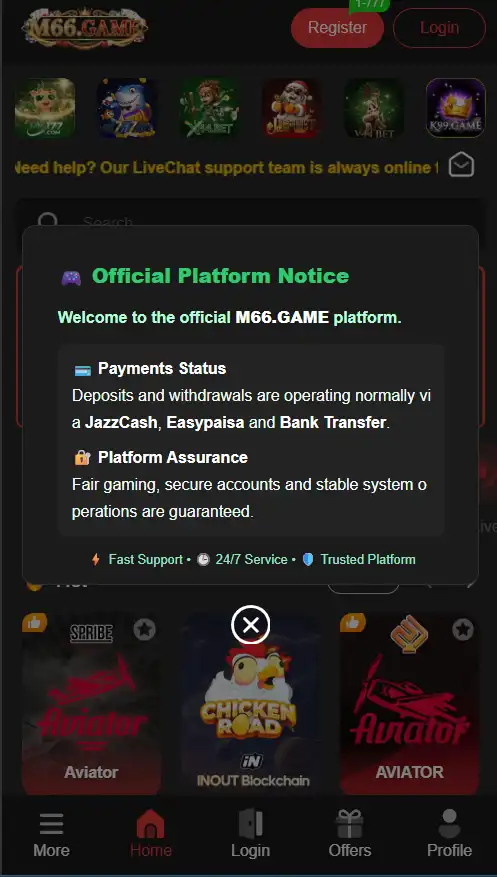This screenshot has width=497, height=877.
Task: Launch the Chicken Road game thumbnail
Action: 250,704
